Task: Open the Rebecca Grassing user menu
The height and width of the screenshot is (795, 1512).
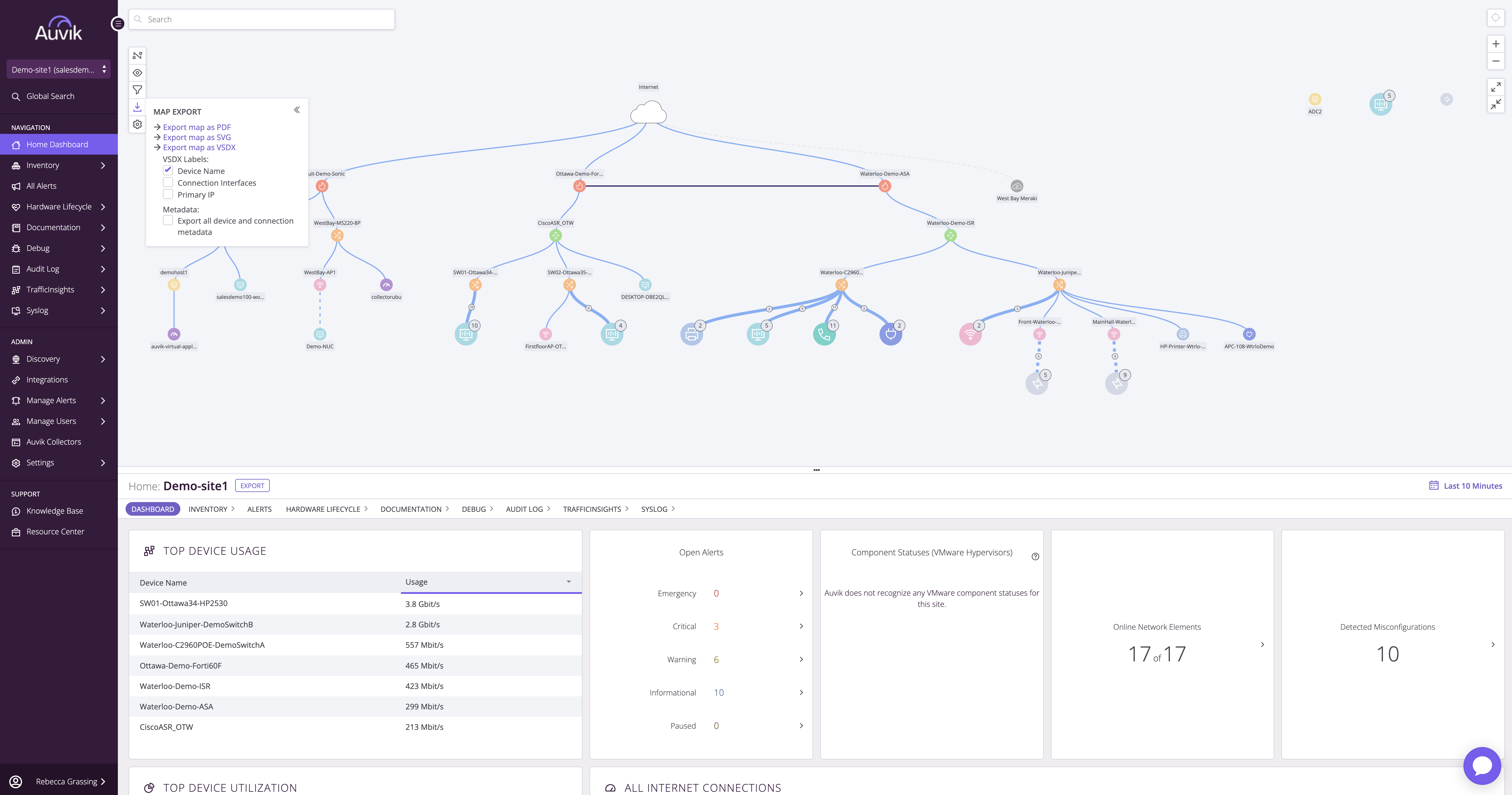Action: coord(59,781)
